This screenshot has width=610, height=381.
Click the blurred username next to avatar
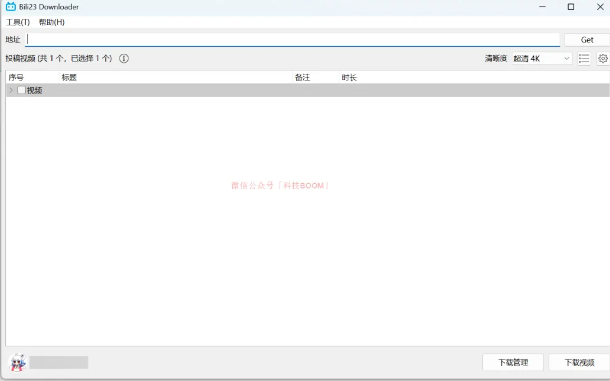point(59,362)
